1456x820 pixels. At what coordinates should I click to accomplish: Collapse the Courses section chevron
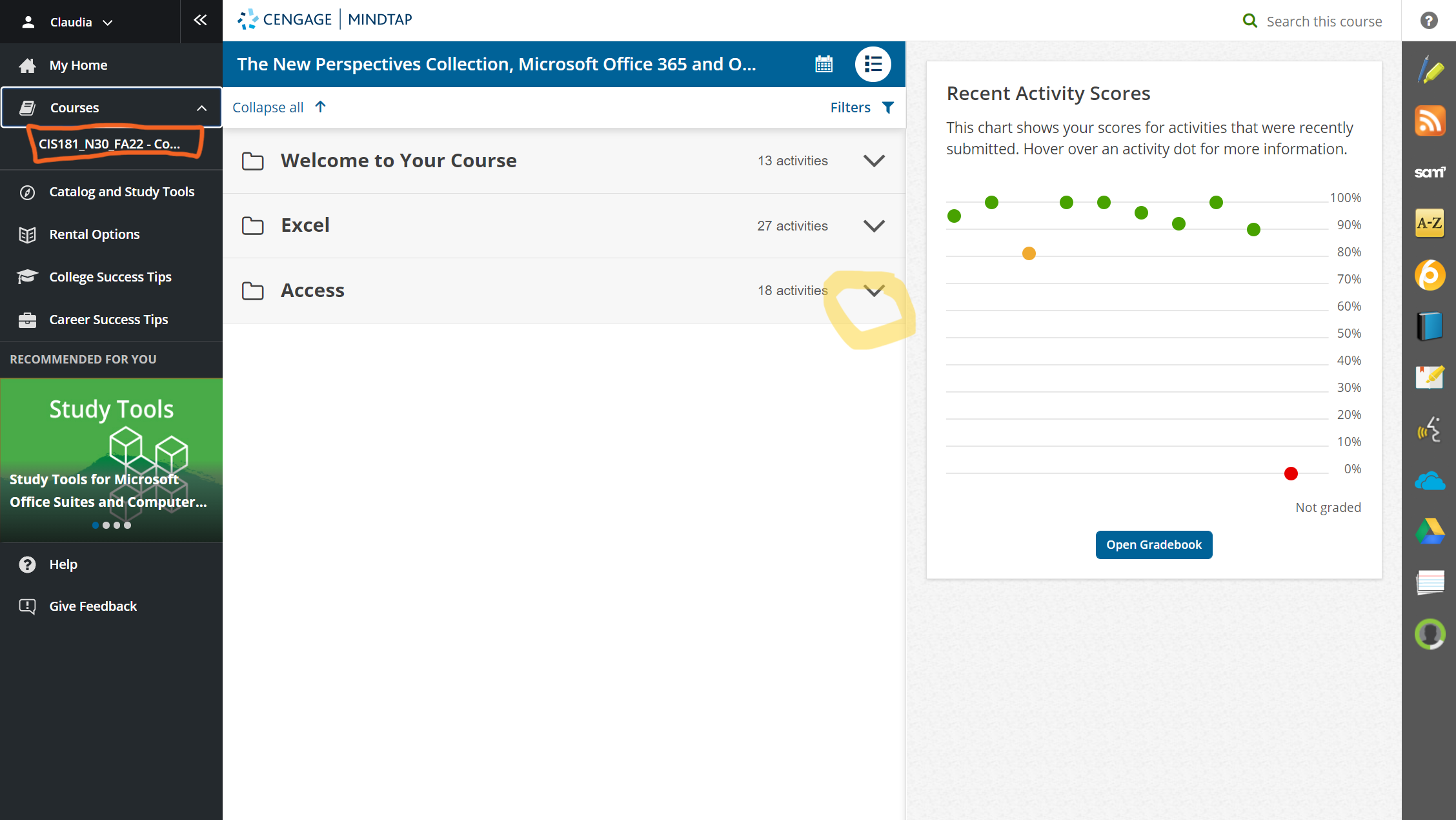[x=202, y=108]
